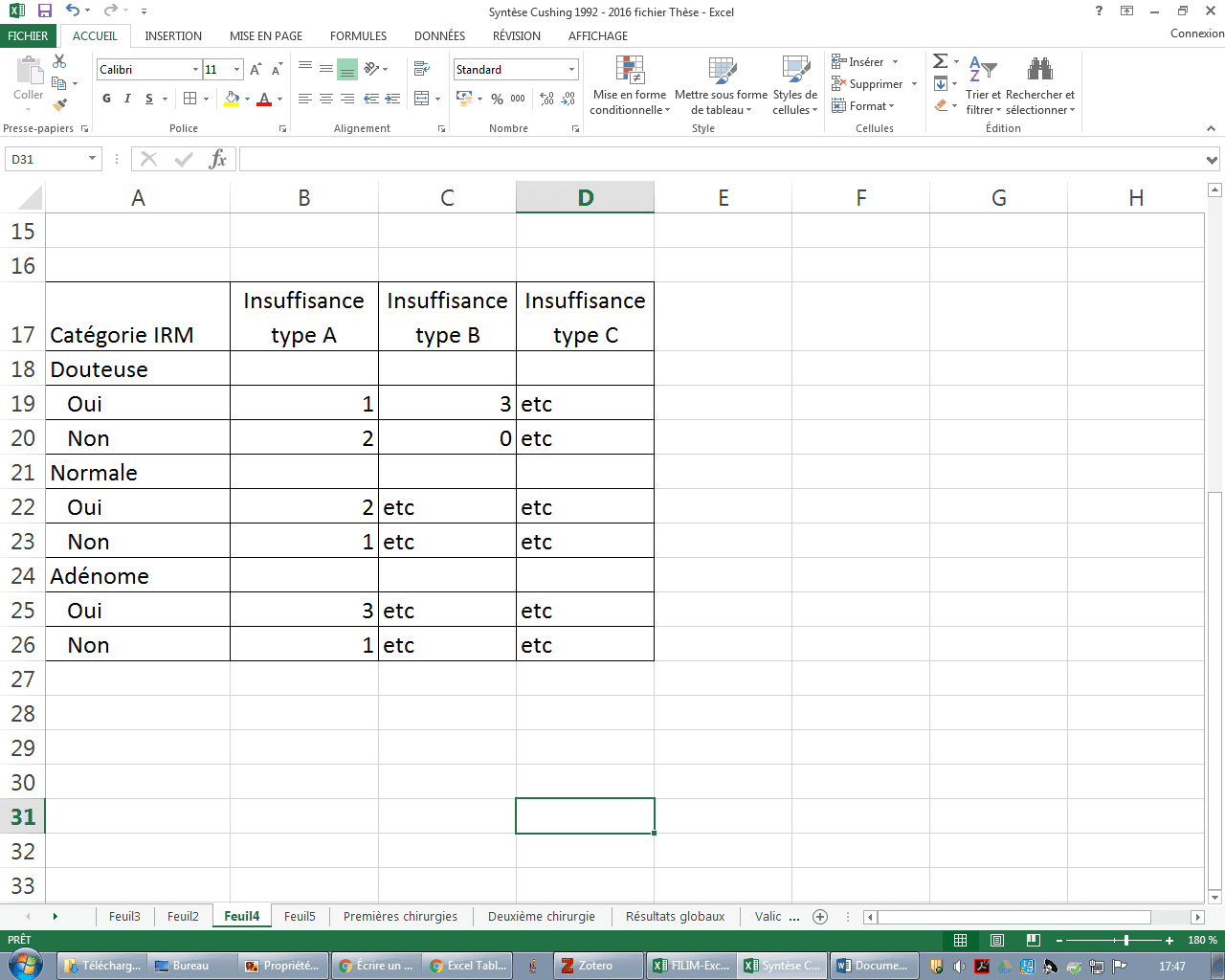
Task: Open the FORMULES ribbon tab
Action: click(358, 36)
